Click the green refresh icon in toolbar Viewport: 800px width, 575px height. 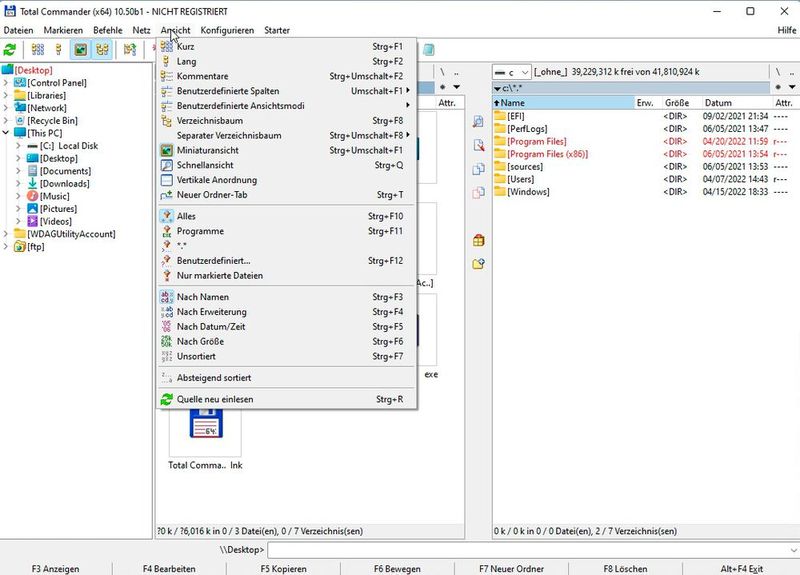click(x=10, y=49)
